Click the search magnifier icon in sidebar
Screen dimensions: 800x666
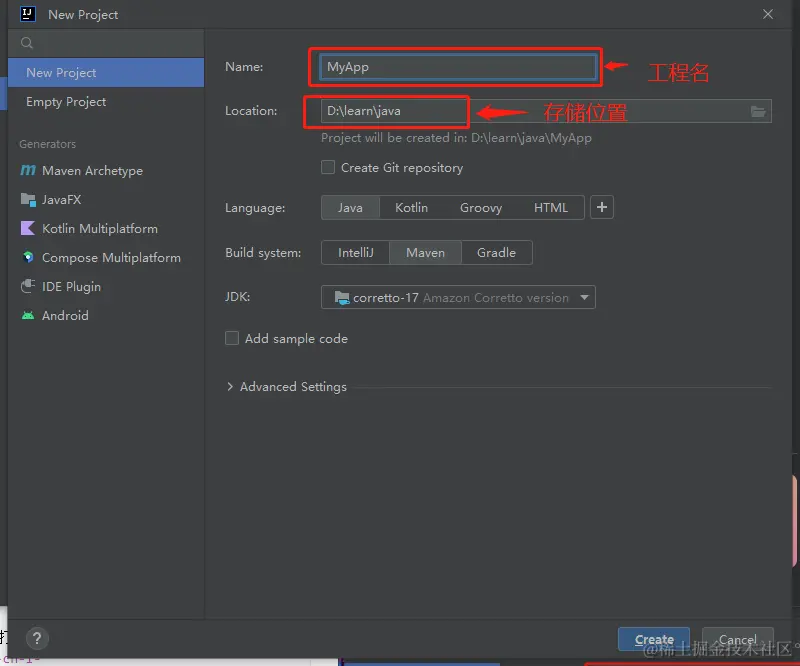click(x=27, y=43)
